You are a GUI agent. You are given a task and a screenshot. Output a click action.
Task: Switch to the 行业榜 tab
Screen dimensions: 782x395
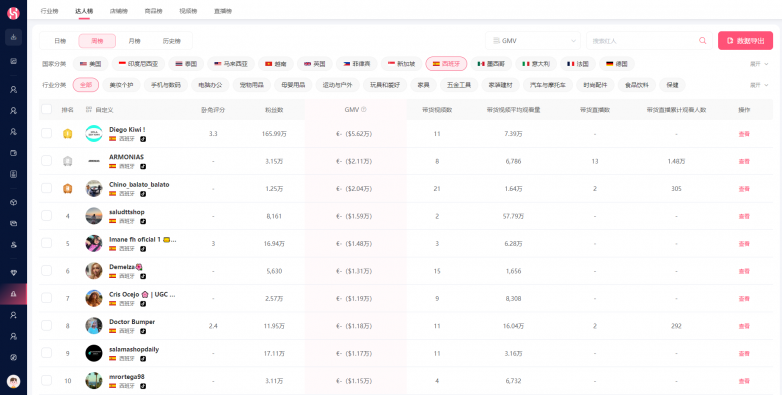49,11
